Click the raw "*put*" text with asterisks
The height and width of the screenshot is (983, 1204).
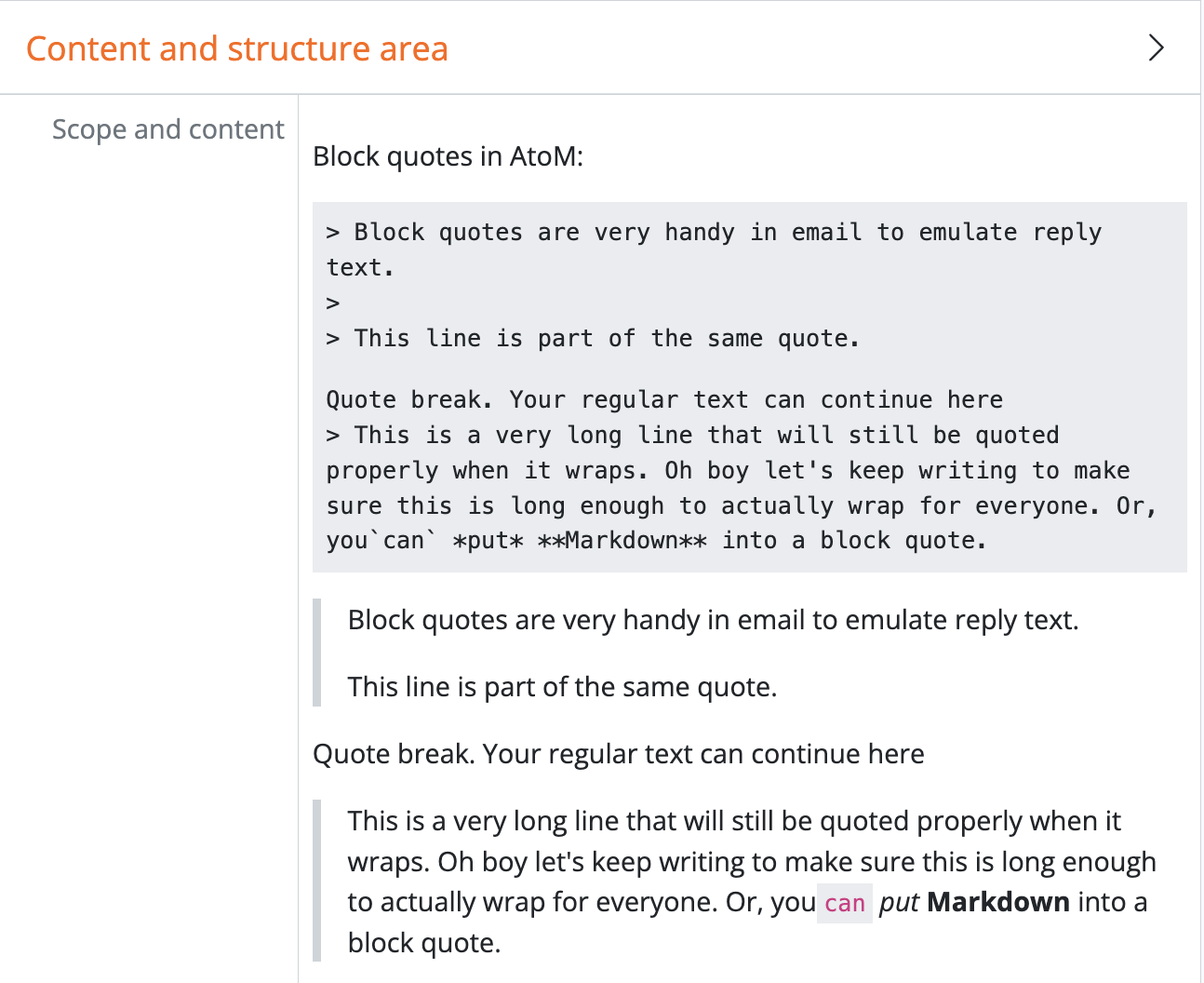point(488,541)
